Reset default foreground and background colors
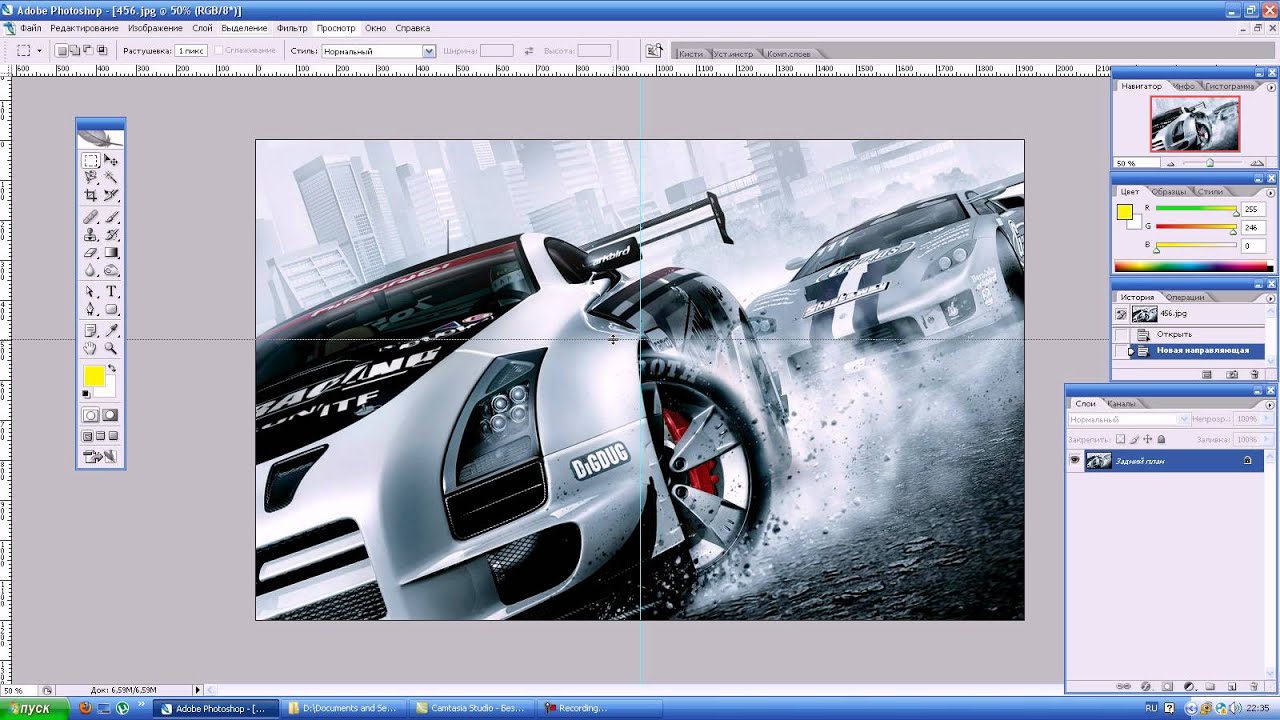The image size is (1280, 720). [x=86, y=394]
